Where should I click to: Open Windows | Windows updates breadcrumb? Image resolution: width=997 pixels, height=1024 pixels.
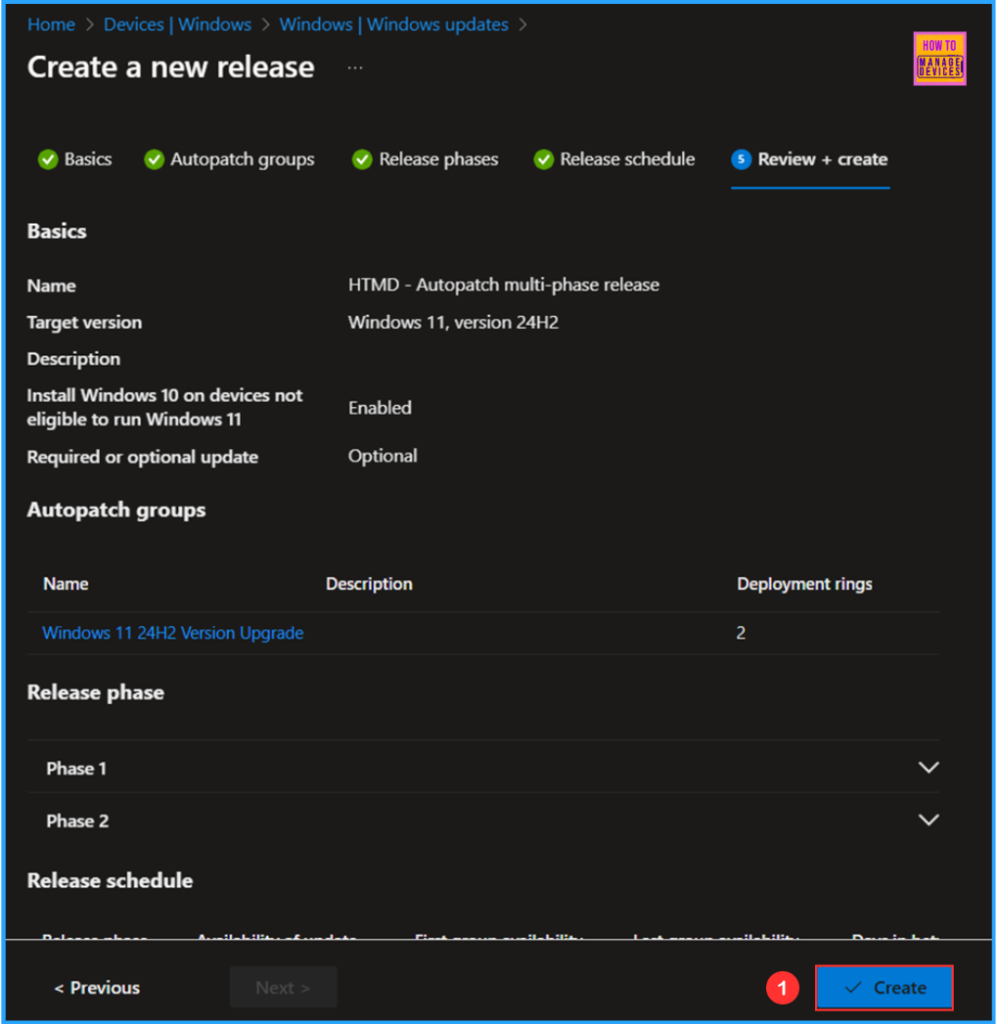[394, 24]
